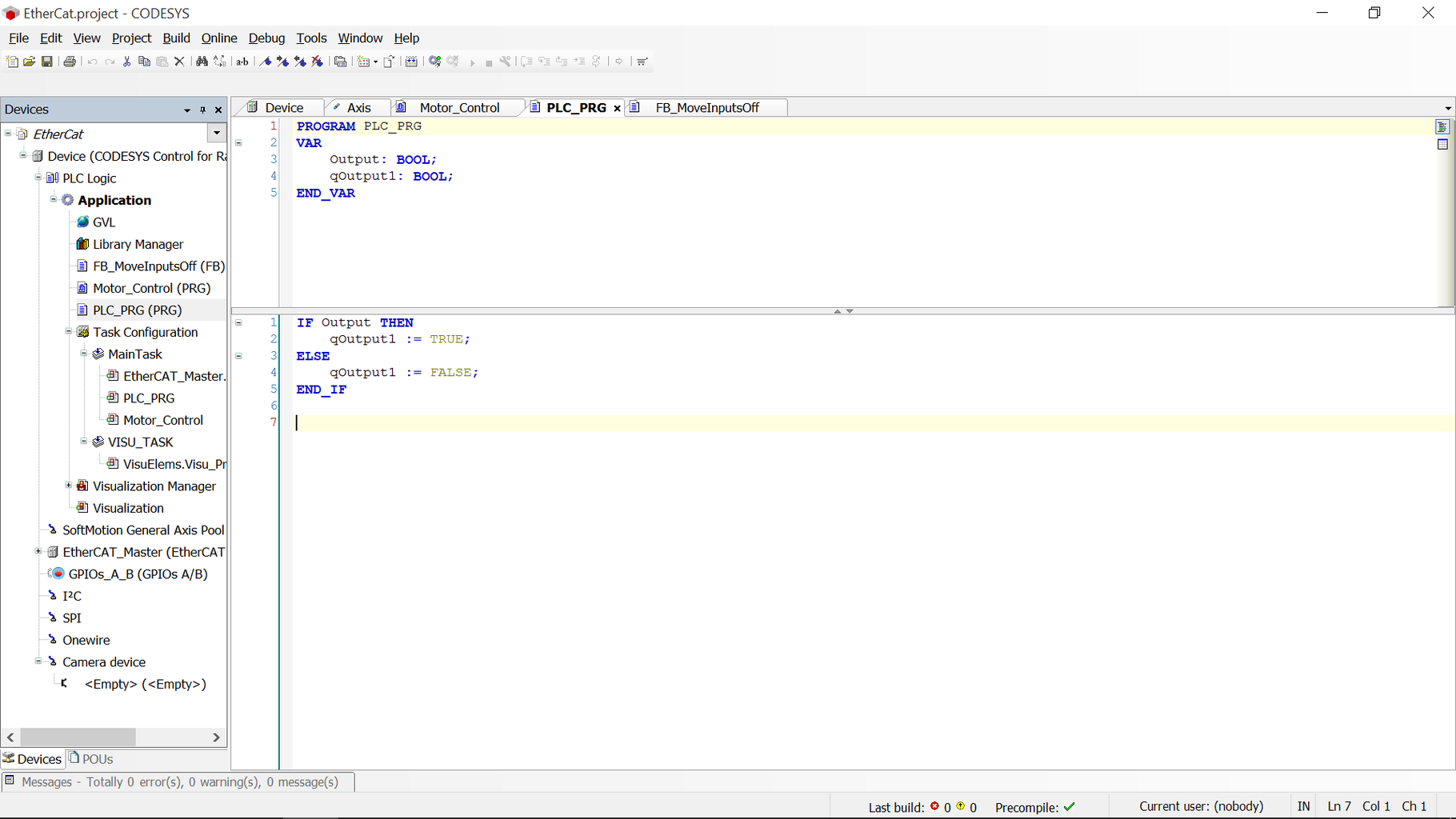Click the Undo toolbar icon
Image resolution: width=1456 pixels, height=819 pixels.
(x=91, y=61)
